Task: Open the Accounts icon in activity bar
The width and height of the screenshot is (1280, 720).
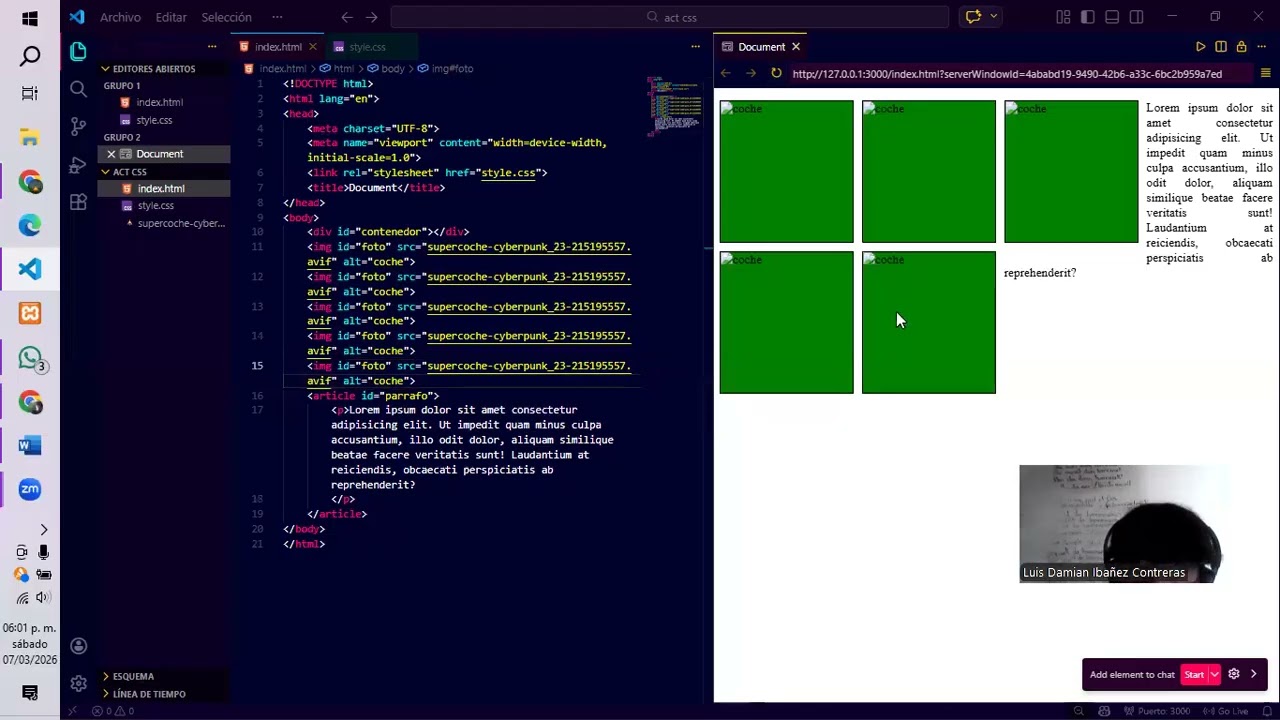Action: click(78, 646)
